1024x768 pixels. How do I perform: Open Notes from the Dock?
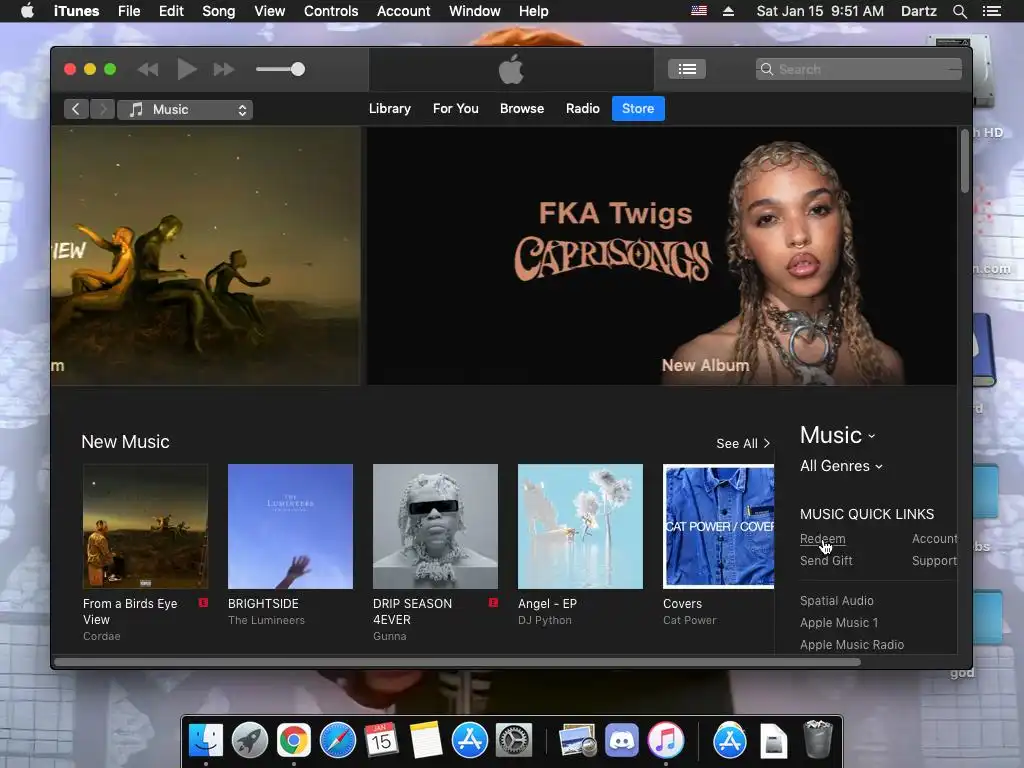click(426, 741)
